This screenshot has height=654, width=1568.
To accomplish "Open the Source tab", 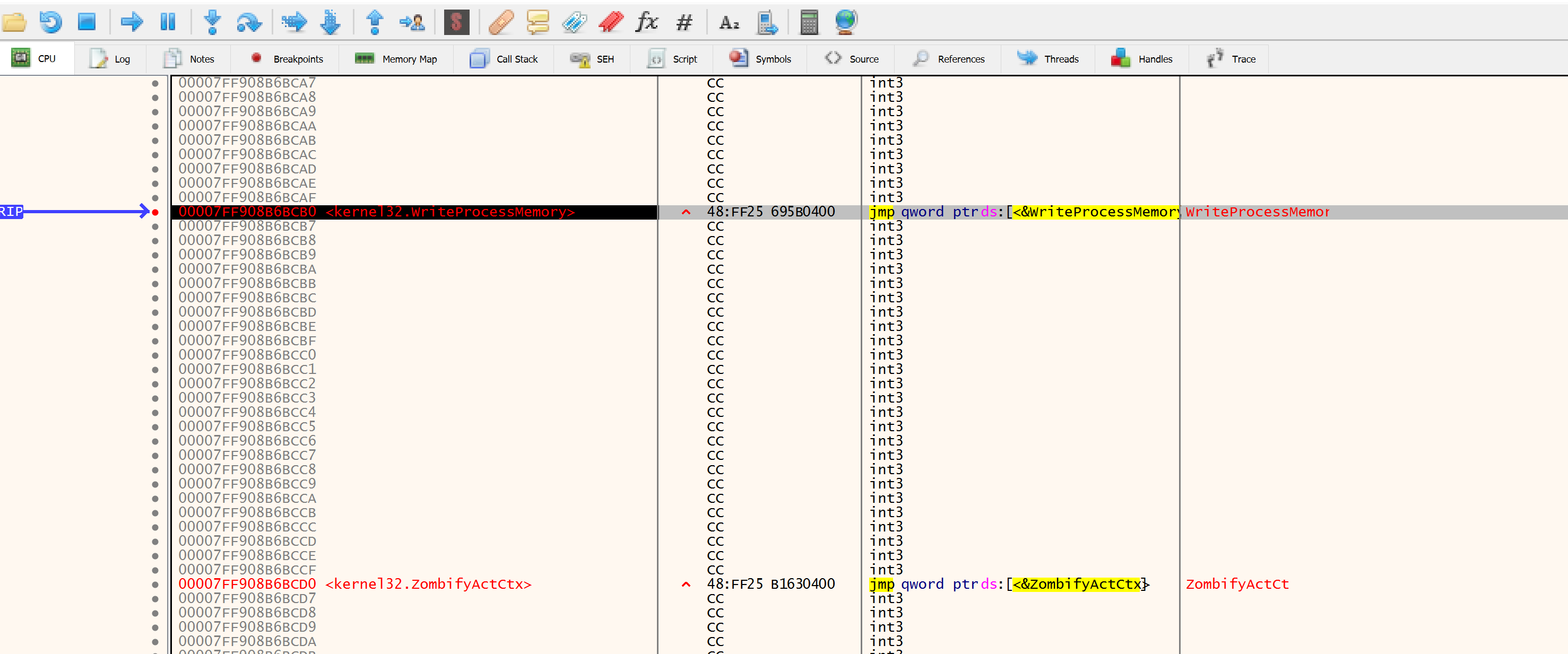I will point(852,59).
